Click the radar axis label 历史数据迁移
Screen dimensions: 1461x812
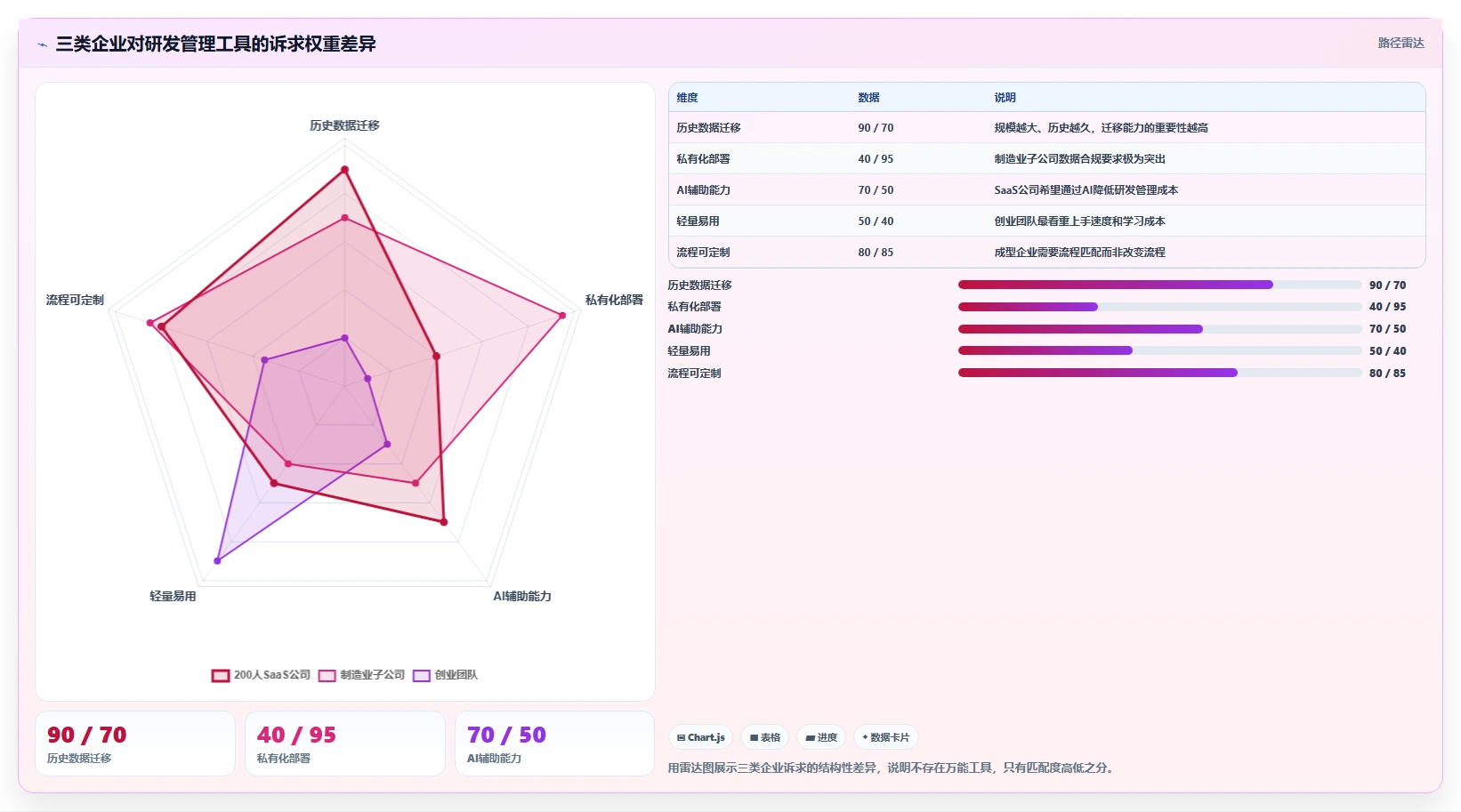pyautogui.click(x=344, y=125)
